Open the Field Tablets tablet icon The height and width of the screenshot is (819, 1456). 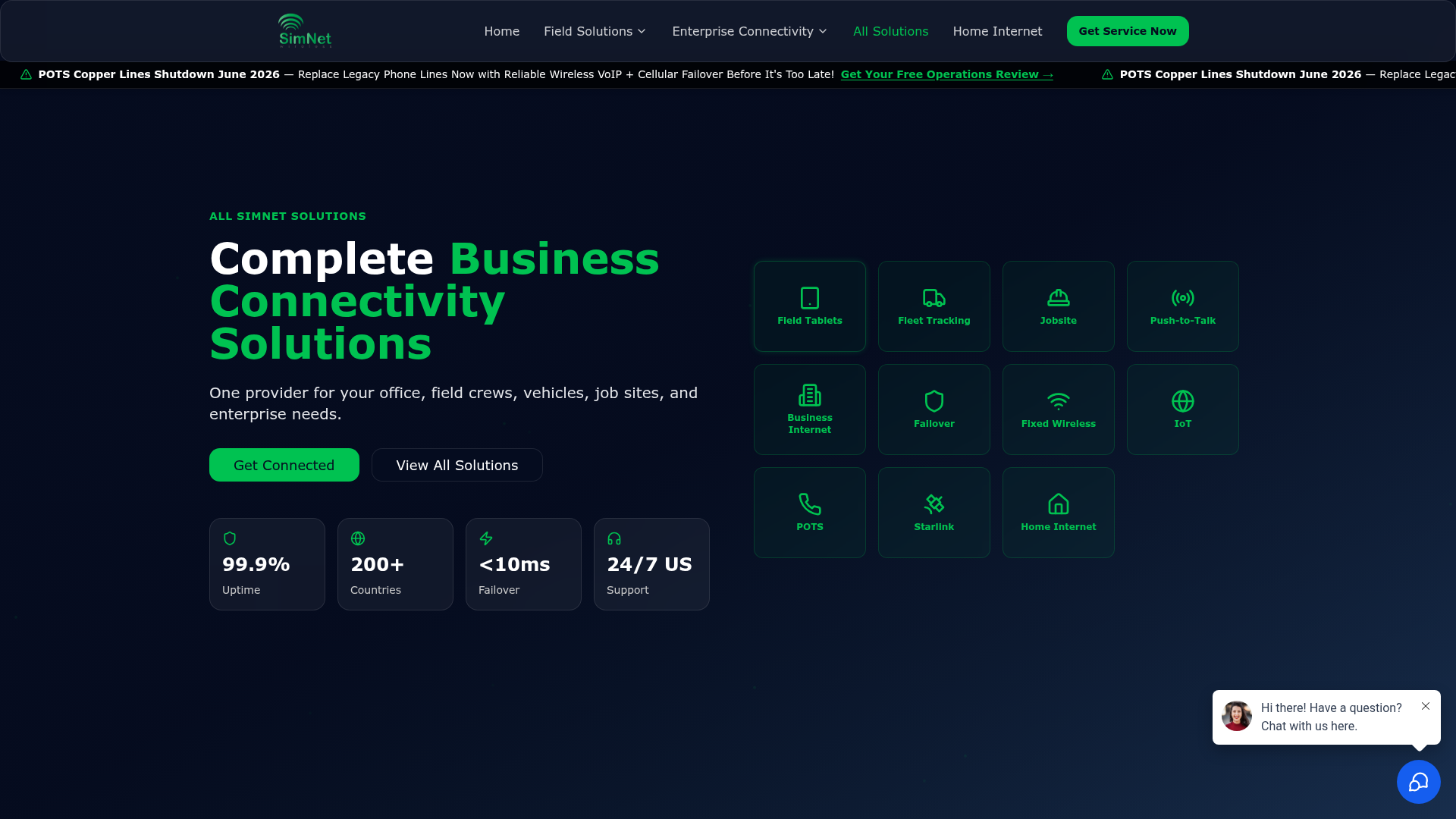[x=810, y=298]
